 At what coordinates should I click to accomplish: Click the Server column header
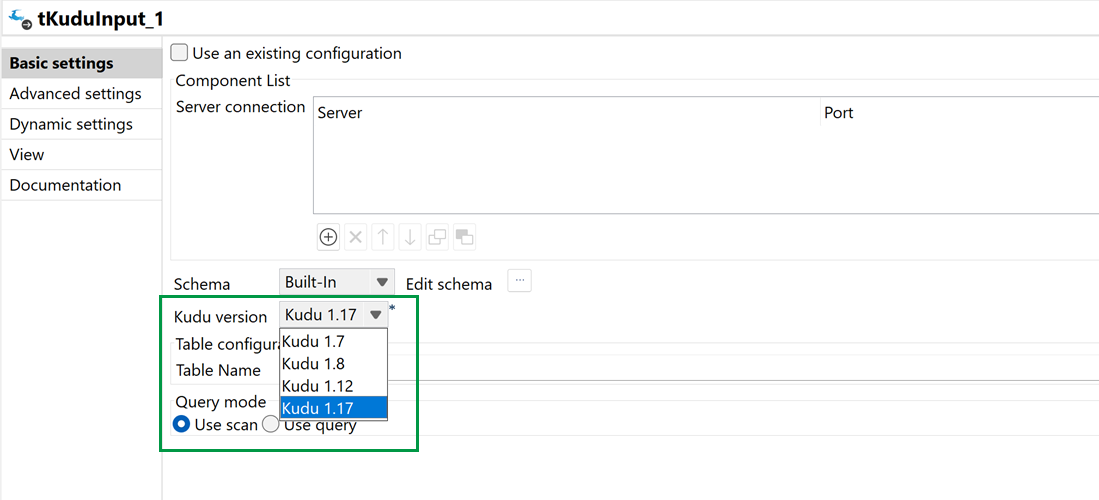click(x=566, y=112)
